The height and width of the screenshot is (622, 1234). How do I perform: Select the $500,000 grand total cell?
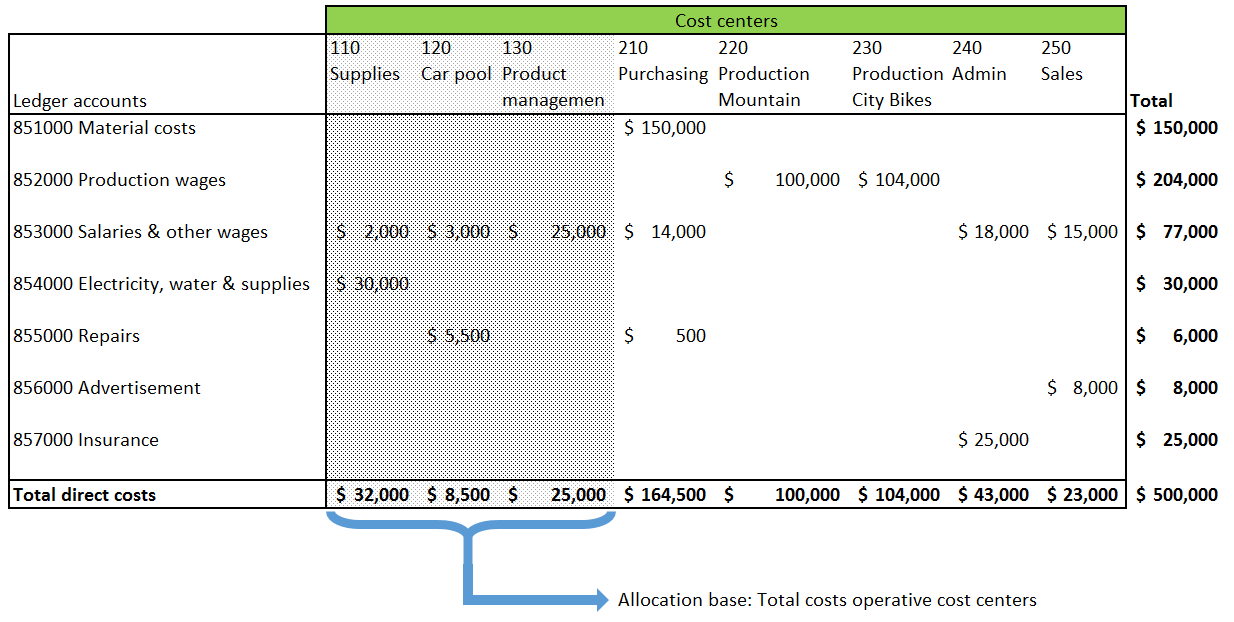[x=1177, y=494]
